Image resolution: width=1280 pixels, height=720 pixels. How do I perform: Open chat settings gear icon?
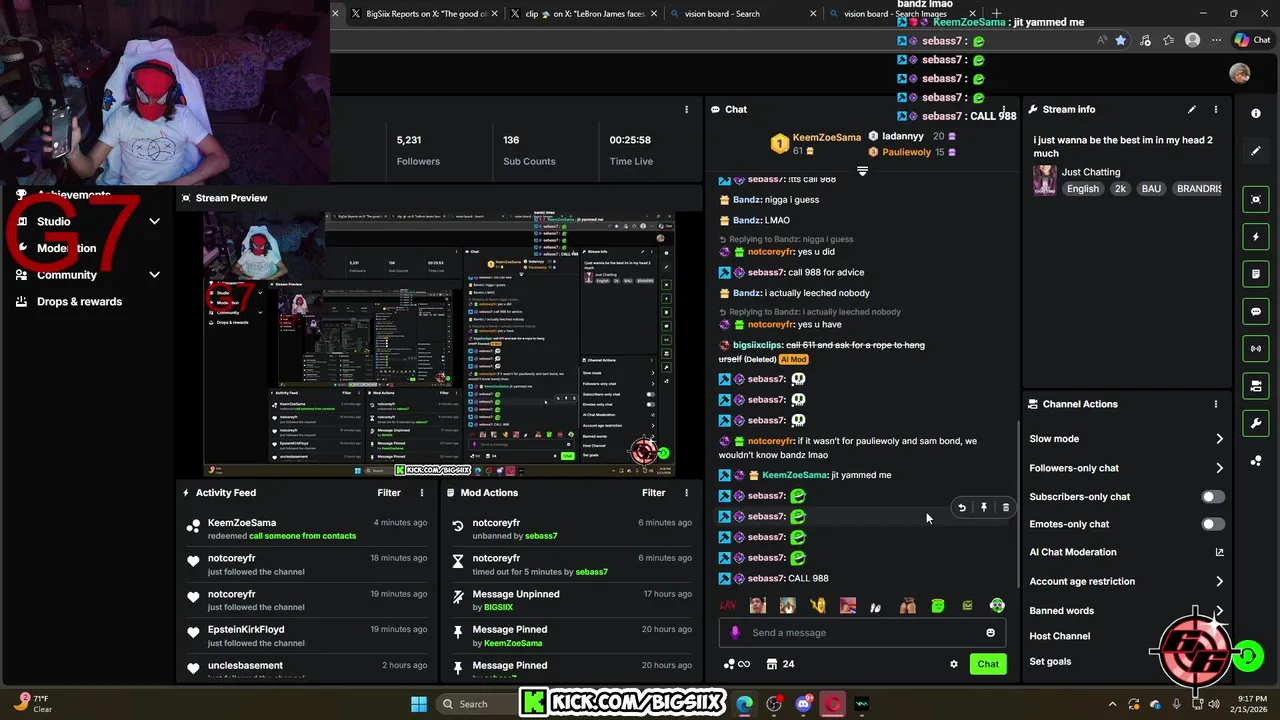point(954,664)
